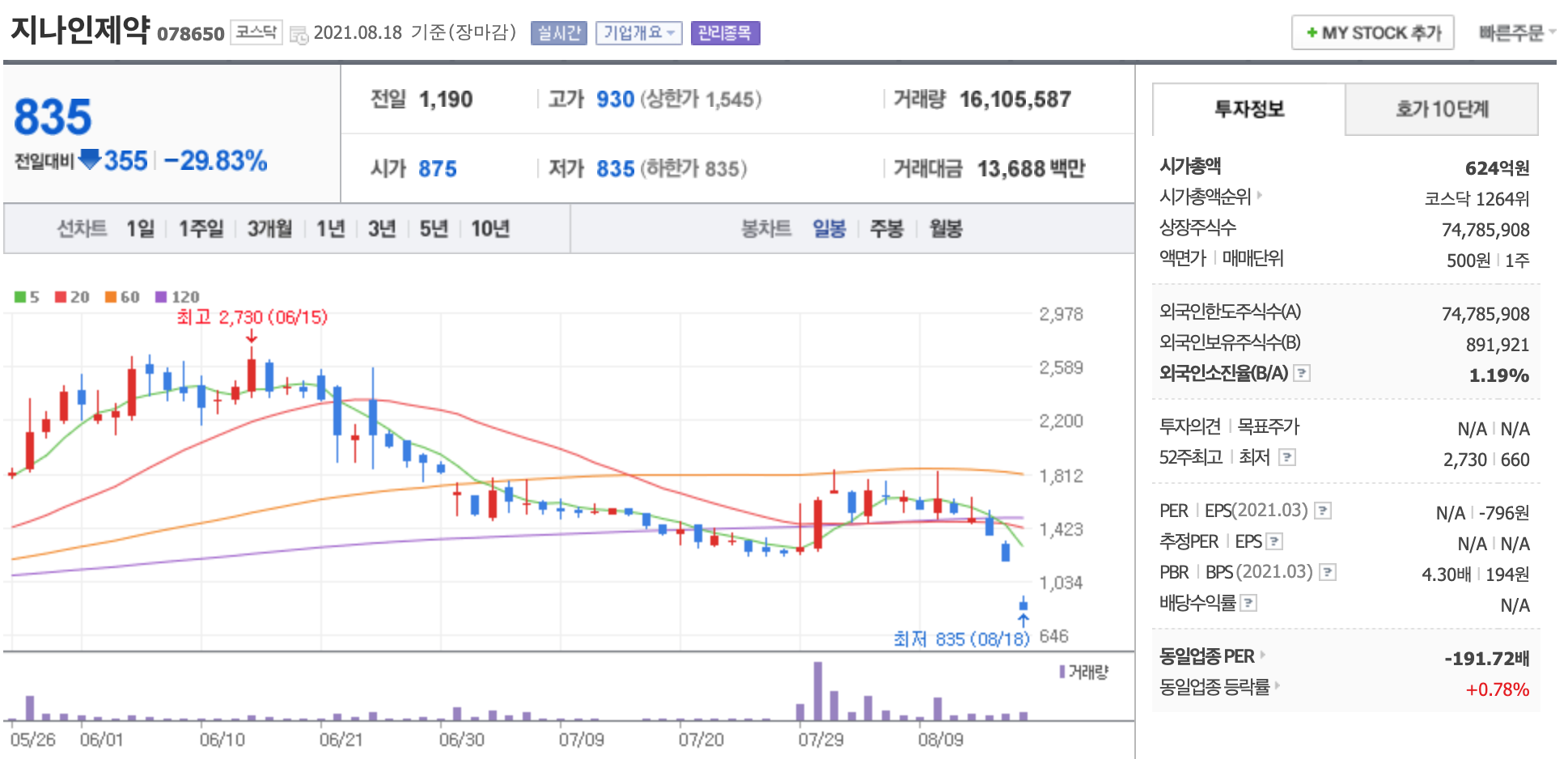Select the 3개월 line chart period
Screen dimensions: 1568x759
(x=269, y=229)
